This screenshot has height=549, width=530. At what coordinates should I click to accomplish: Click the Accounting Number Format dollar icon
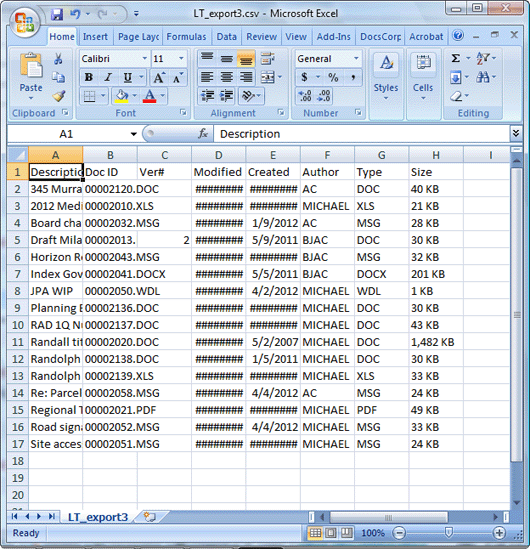(x=304, y=77)
